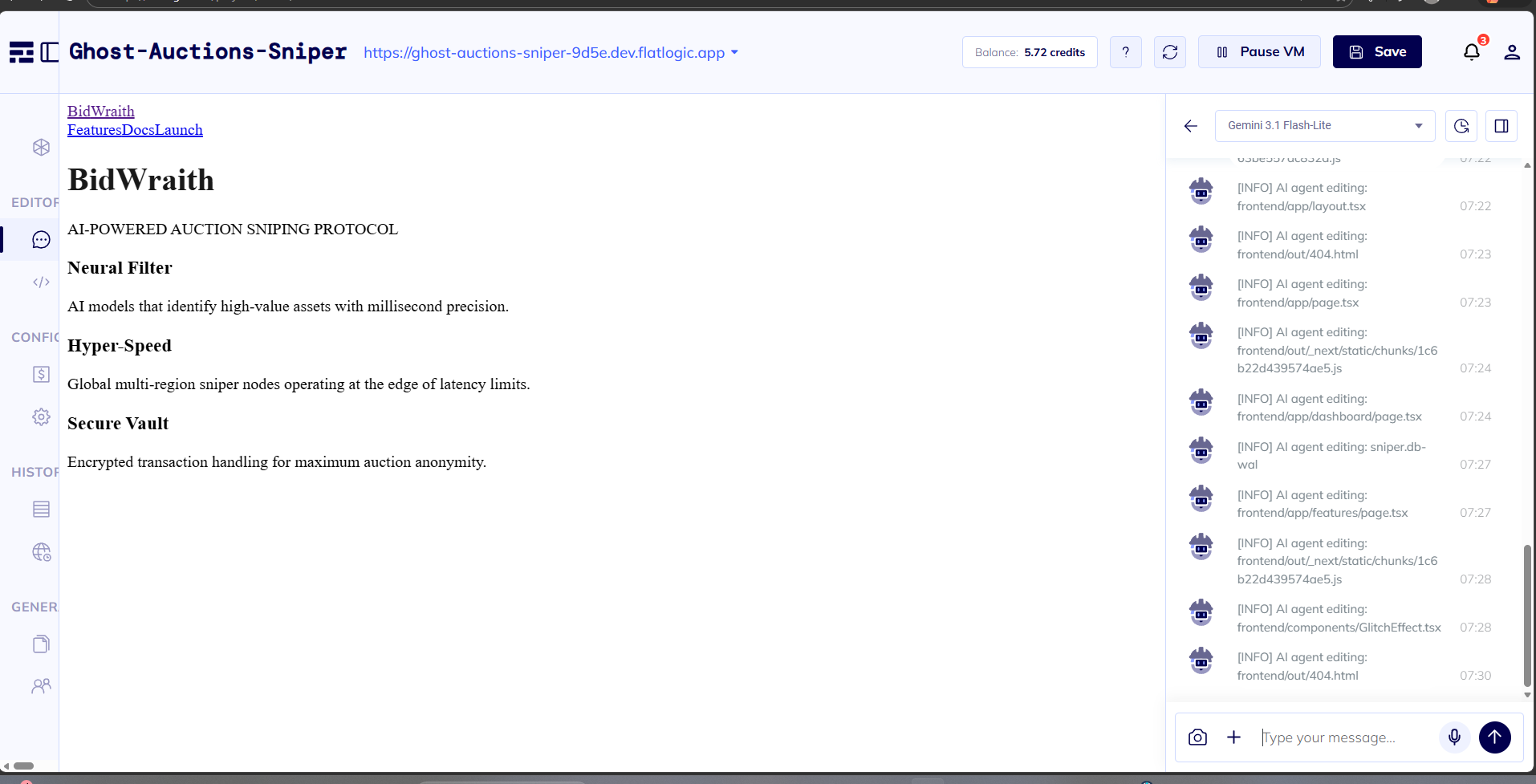
Task: Go back with the chat arrow
Action: [x=1191, y=126]
